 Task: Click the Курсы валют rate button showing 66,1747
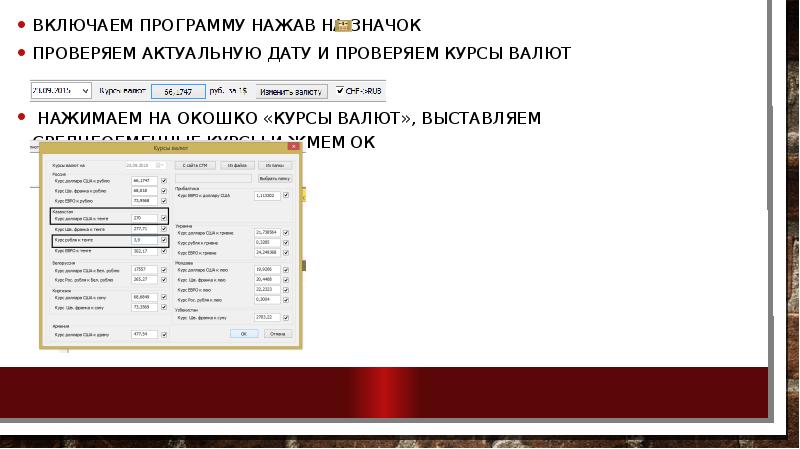177,91
